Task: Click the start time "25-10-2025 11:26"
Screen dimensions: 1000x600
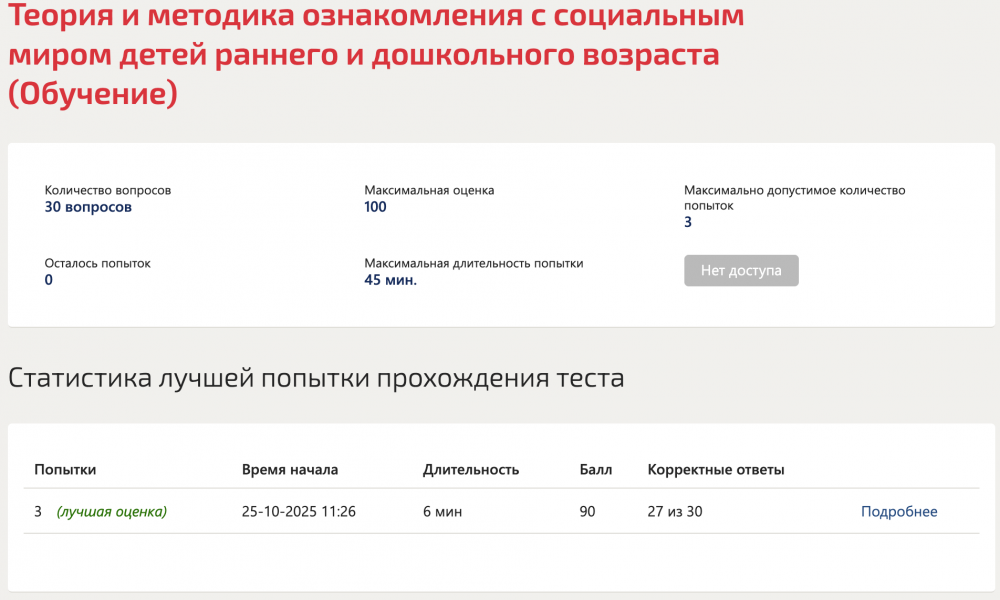Action: tap(299, 512)
